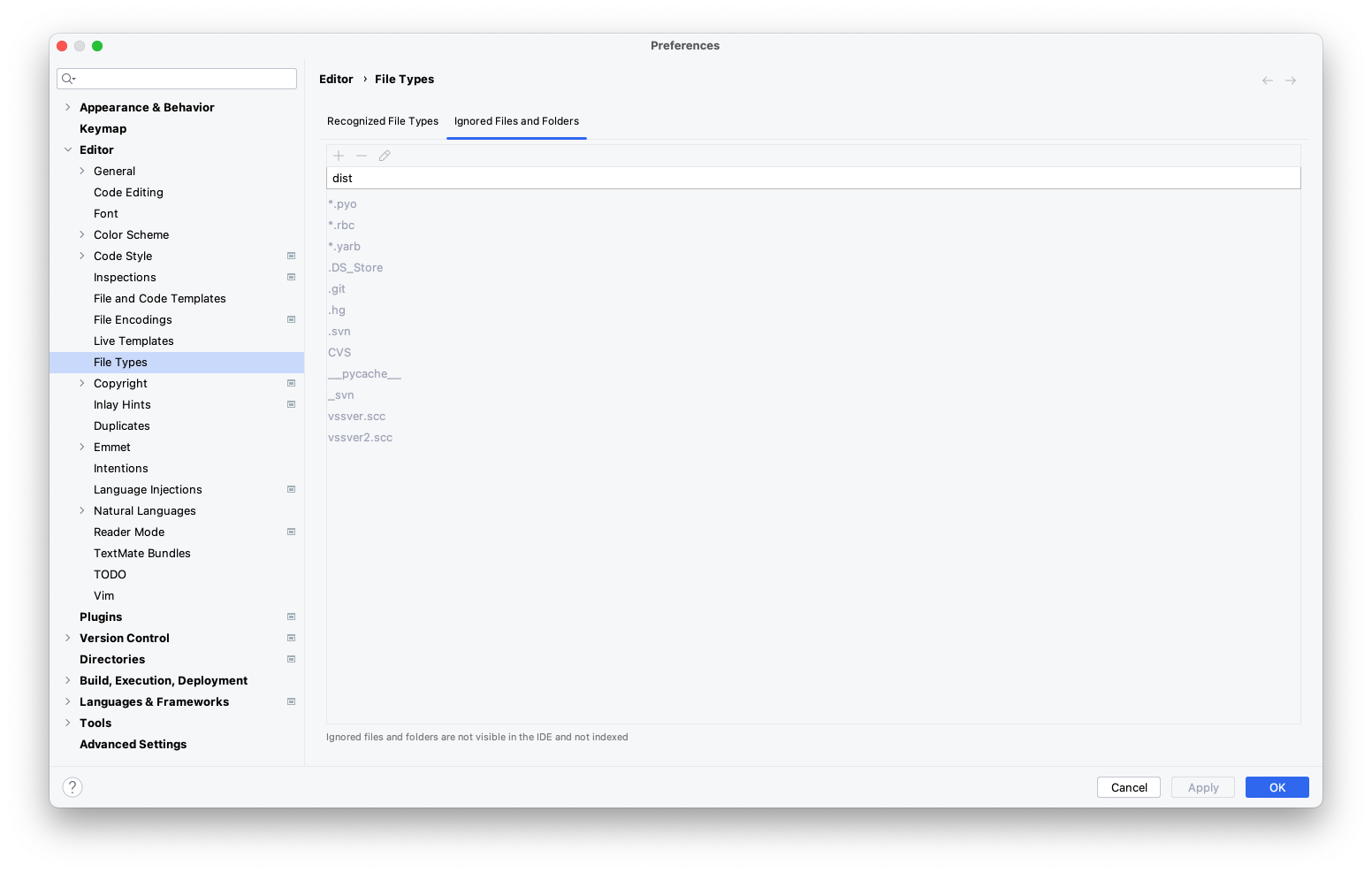Expand the Appearance & Behavior section
This screenshot has width=1372, height=873.
pyautogui.click(x=68, y=107)
